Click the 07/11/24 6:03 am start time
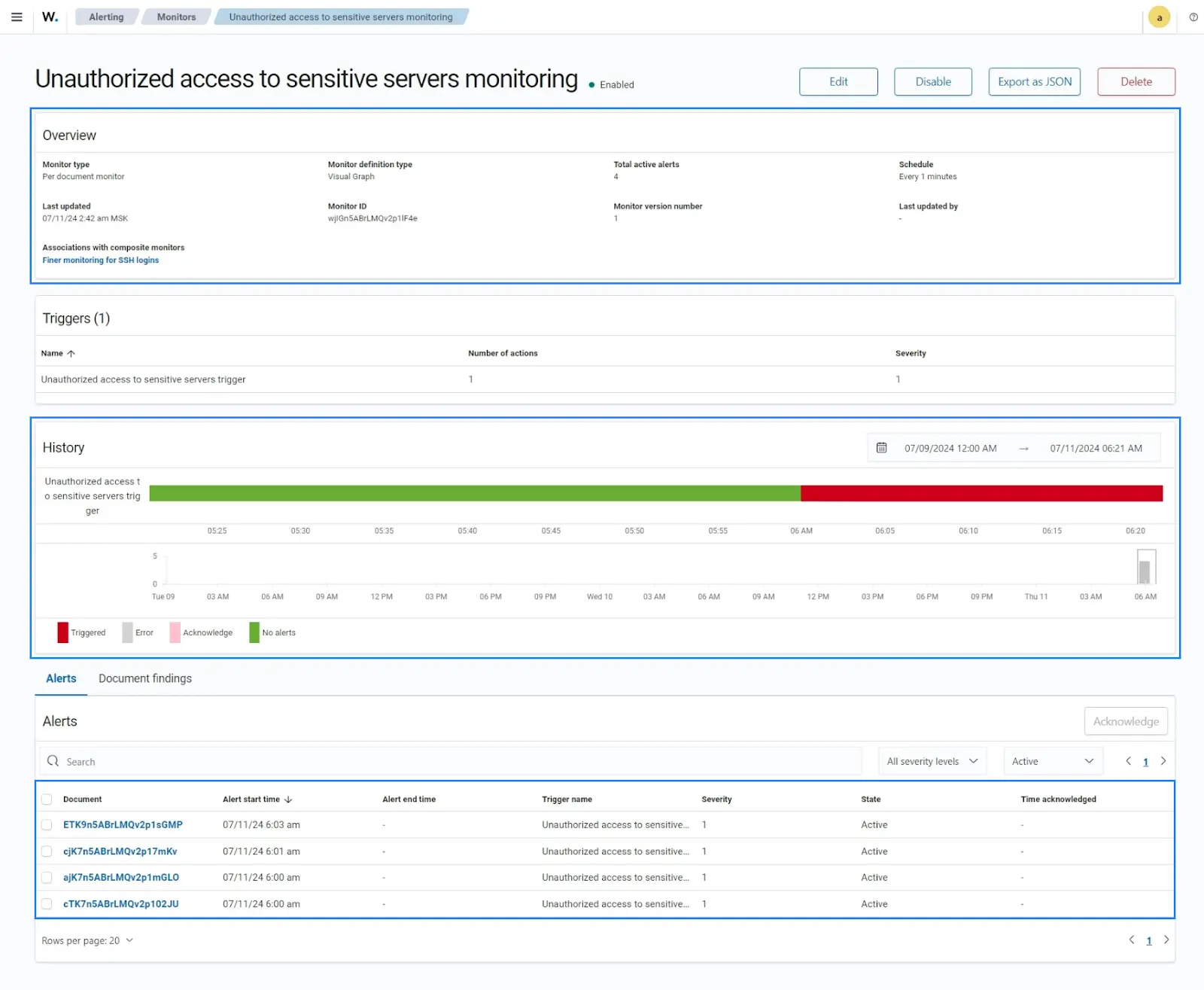The image size is (1204, 990). (x=261, y=825)
